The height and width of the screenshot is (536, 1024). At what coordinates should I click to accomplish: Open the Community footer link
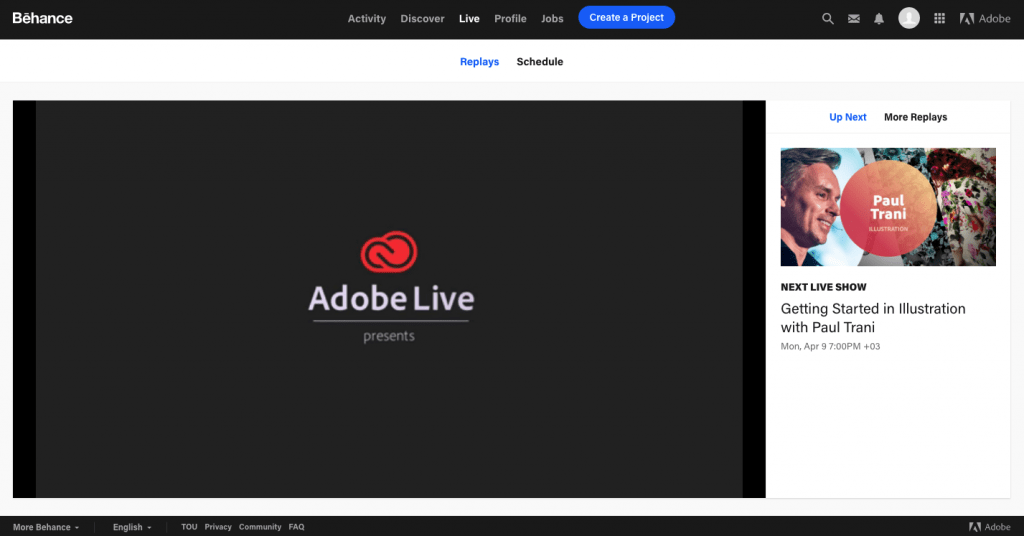pyautogui.click(x=260, y=527)
